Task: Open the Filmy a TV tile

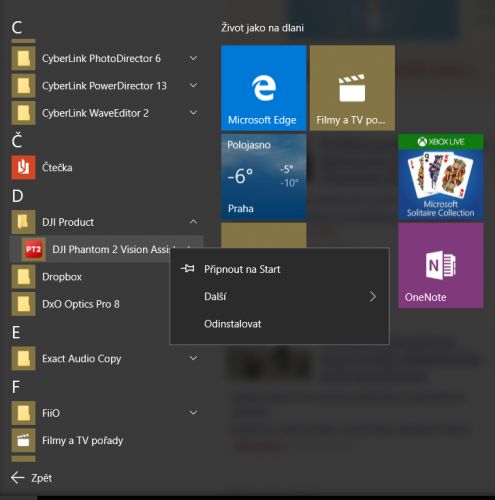Action: [x=352, y=88]
